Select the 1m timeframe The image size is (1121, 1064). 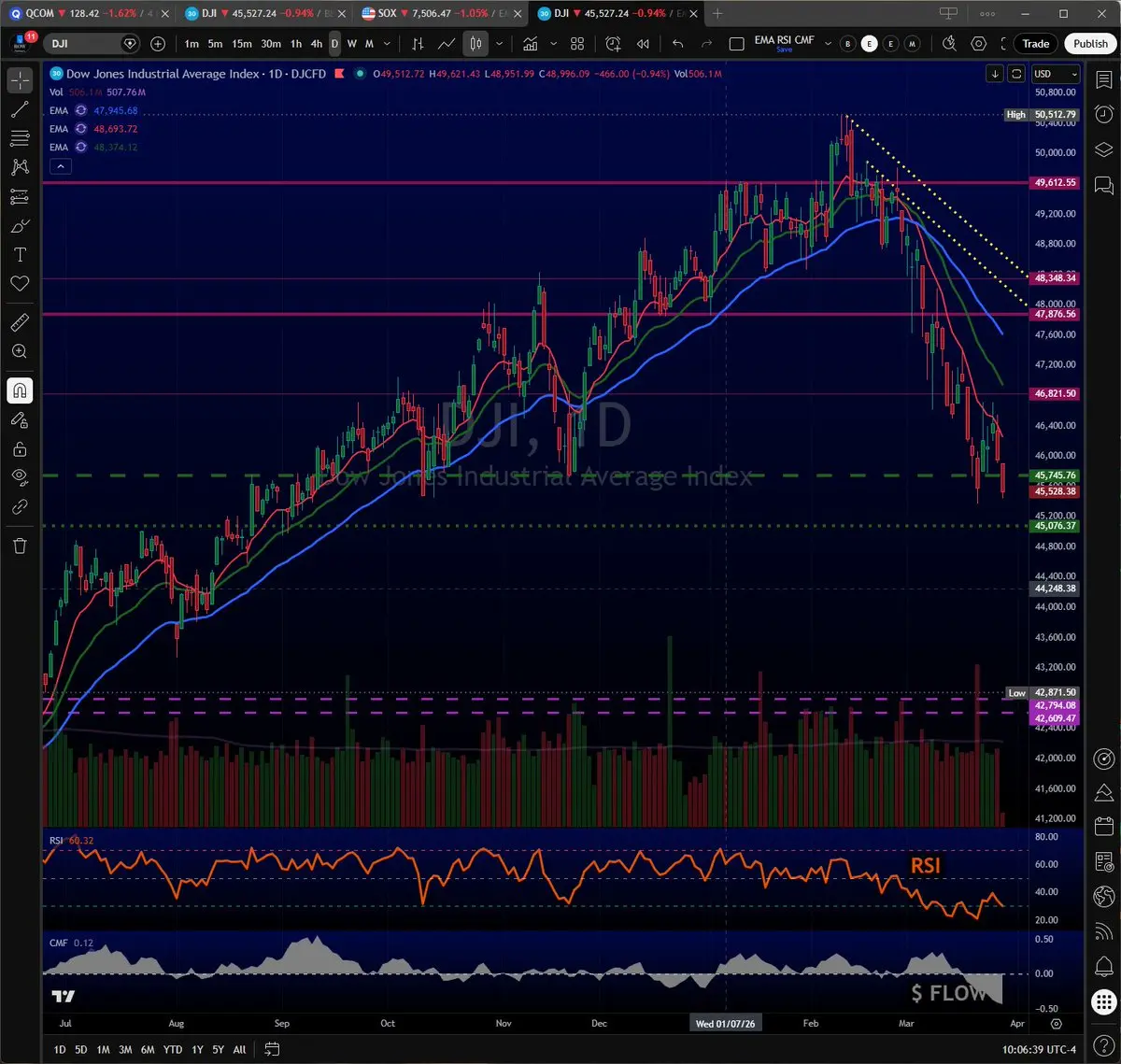[192, 44]
